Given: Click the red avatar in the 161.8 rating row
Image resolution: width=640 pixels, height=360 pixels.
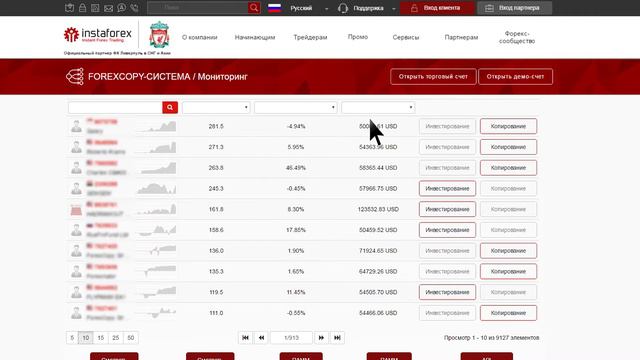Looking at the screenshot, I should coord(76,209).
